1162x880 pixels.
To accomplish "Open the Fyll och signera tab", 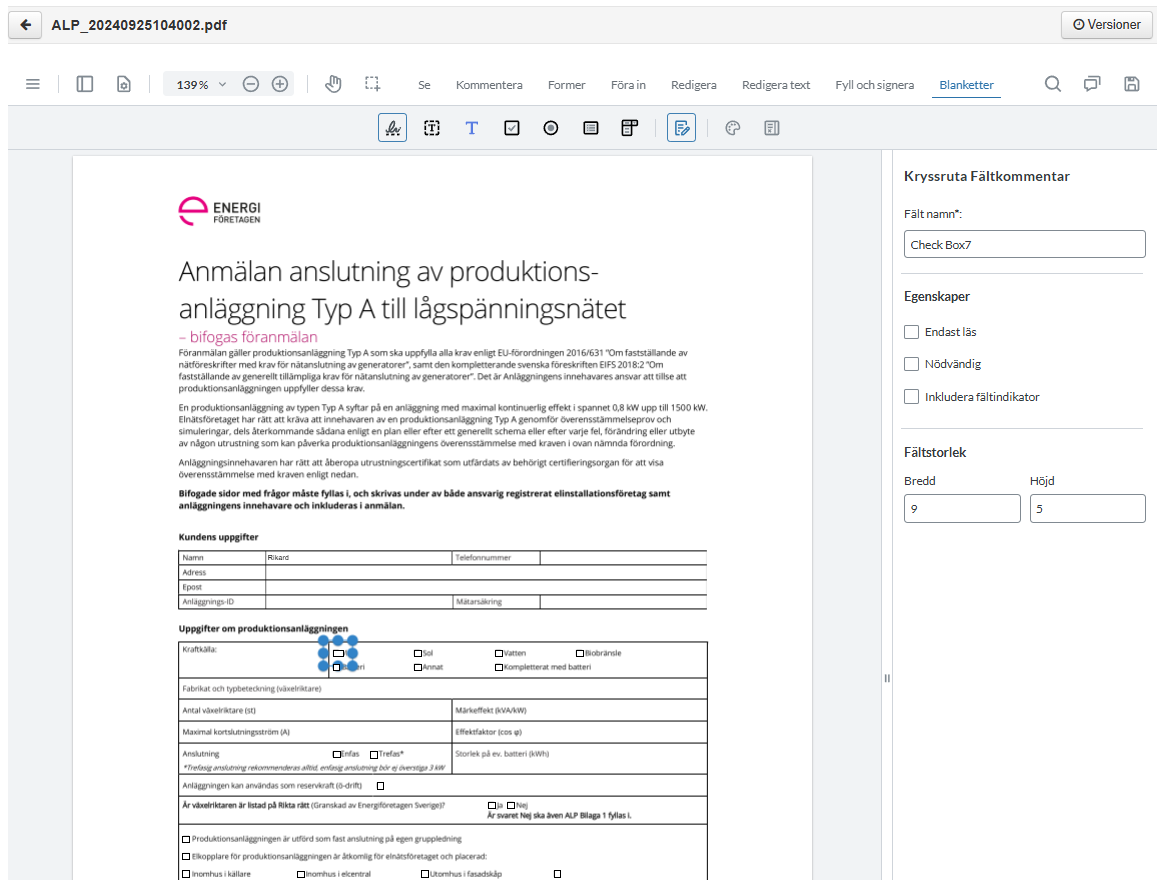I will tap(874, 85).
